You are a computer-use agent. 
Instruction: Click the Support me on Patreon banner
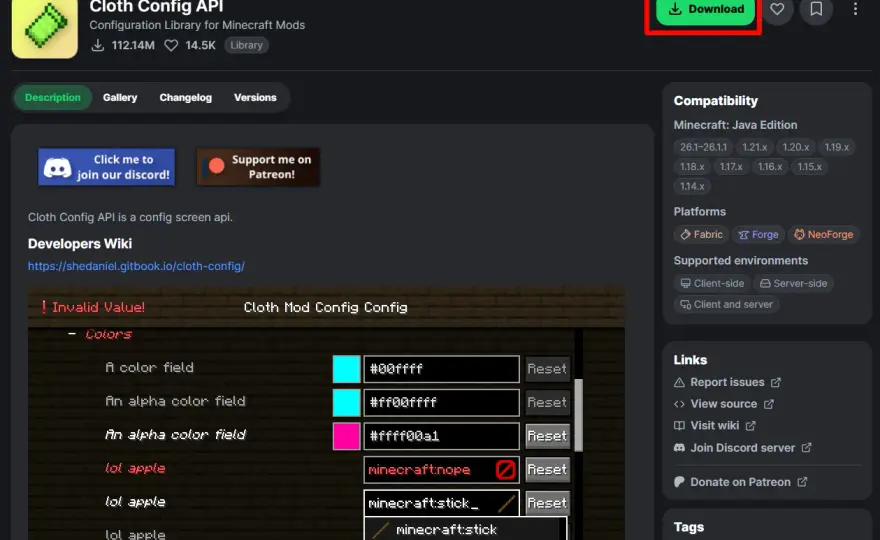click(258, 167)
